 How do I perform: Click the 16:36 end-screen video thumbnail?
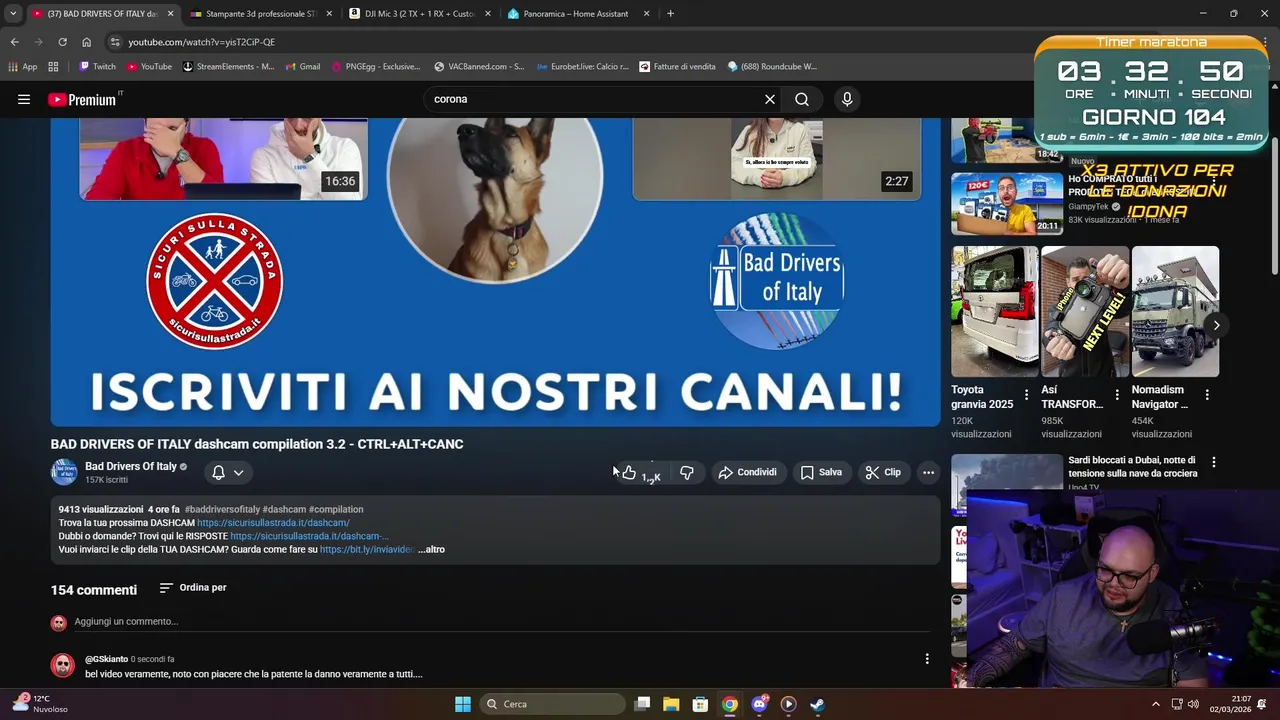tap(223, 159)
